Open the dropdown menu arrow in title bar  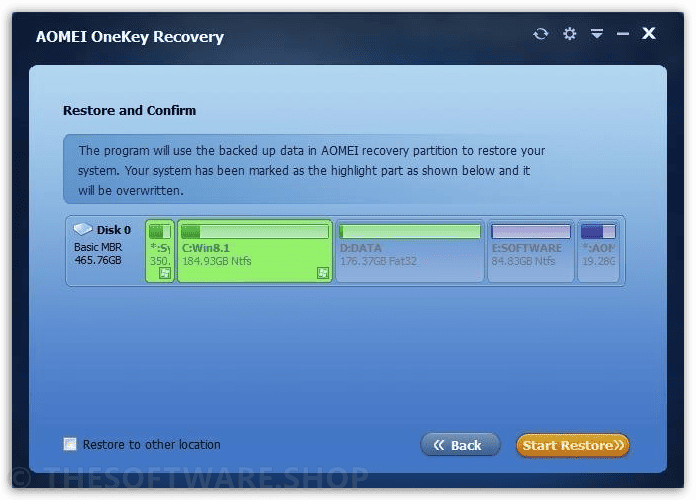(597, 33)
